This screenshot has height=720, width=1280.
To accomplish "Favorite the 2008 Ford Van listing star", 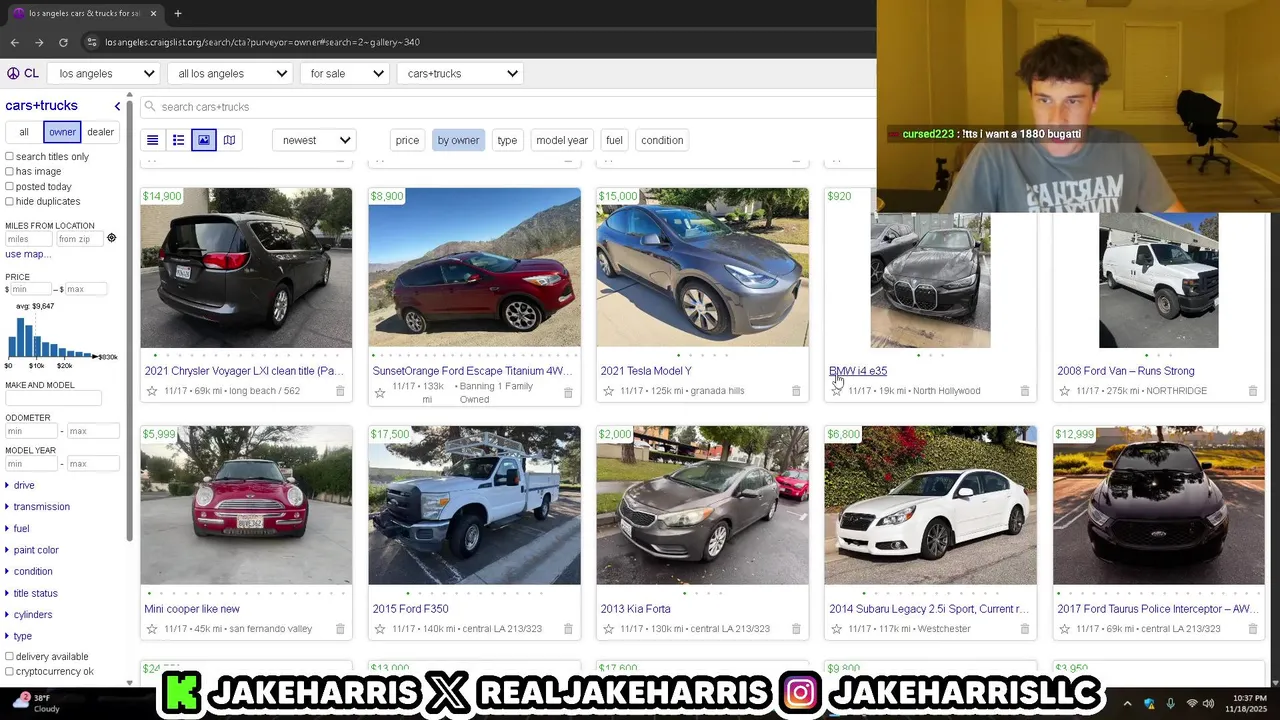I will (x=1064, y=391).
